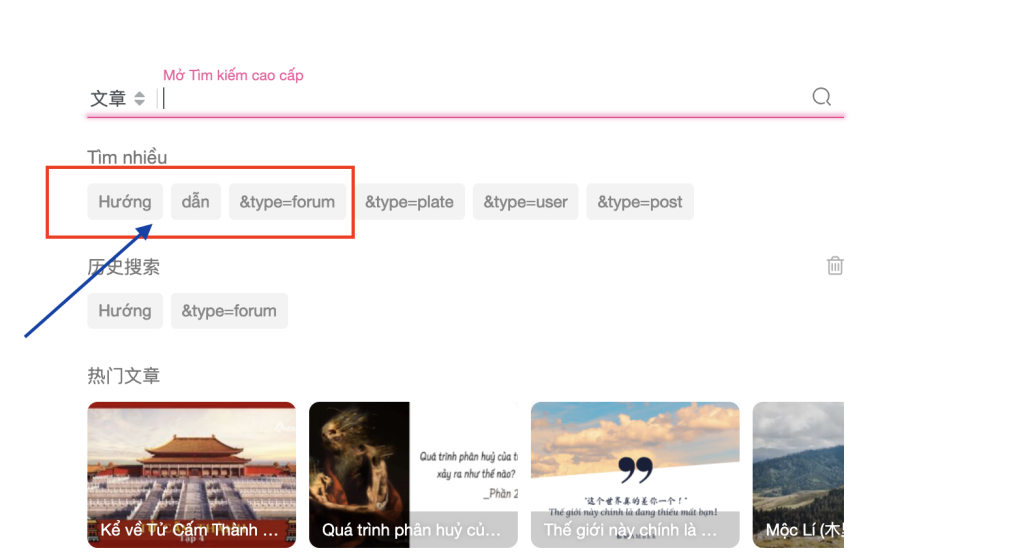The image size is (1024, 560).
Task: Select Hướng in the 历史搜索 history
Action: pos(125,311)
